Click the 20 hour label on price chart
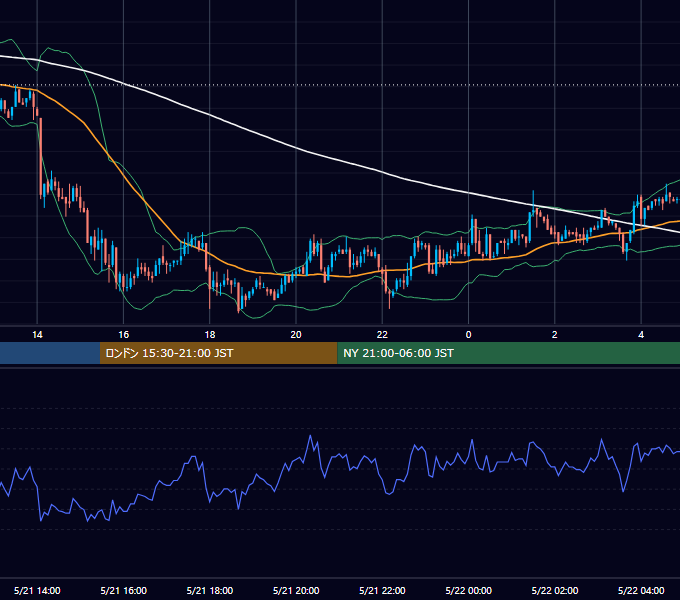 tap(296, 335)
